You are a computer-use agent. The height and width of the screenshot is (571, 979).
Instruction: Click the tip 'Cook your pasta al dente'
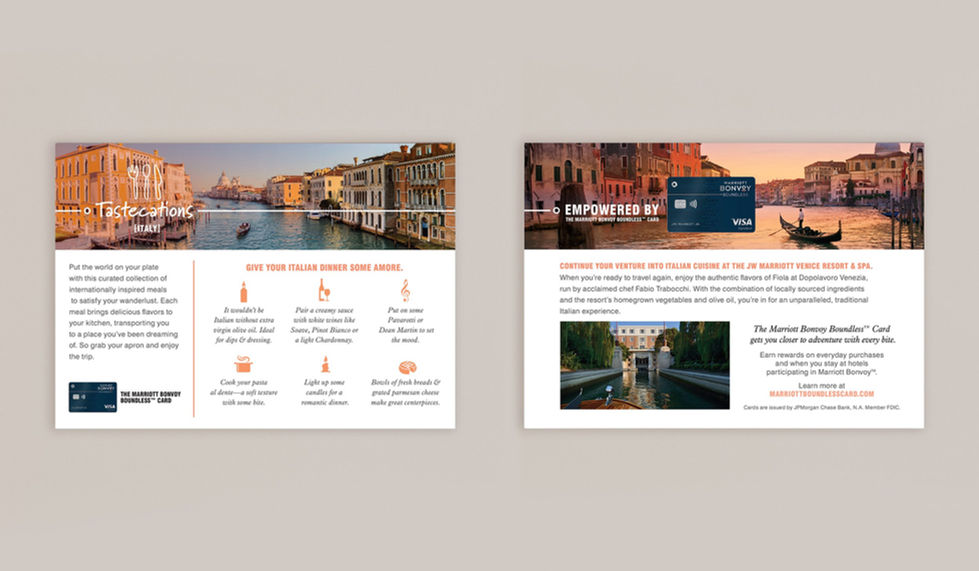244,393
